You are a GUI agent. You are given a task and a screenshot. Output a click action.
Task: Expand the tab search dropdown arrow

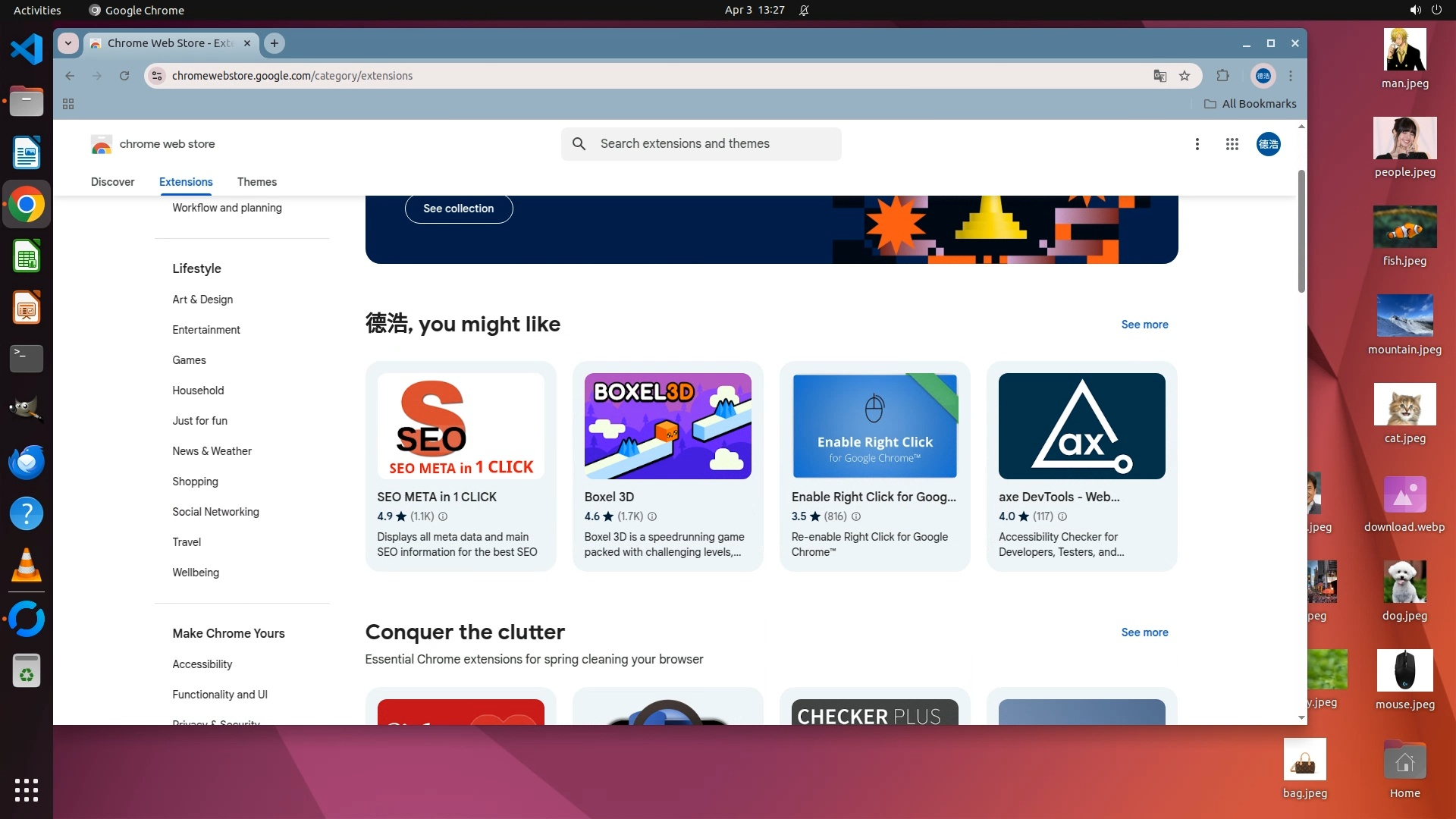(x=68, y=43)
